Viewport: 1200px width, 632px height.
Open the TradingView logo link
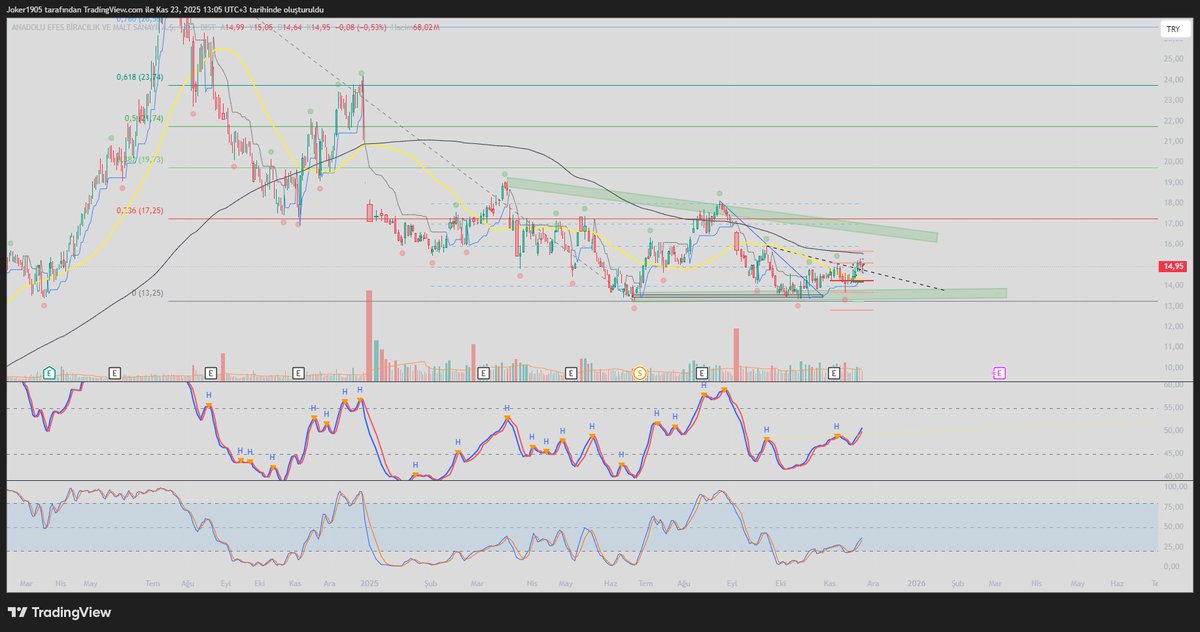pos(60,612)
